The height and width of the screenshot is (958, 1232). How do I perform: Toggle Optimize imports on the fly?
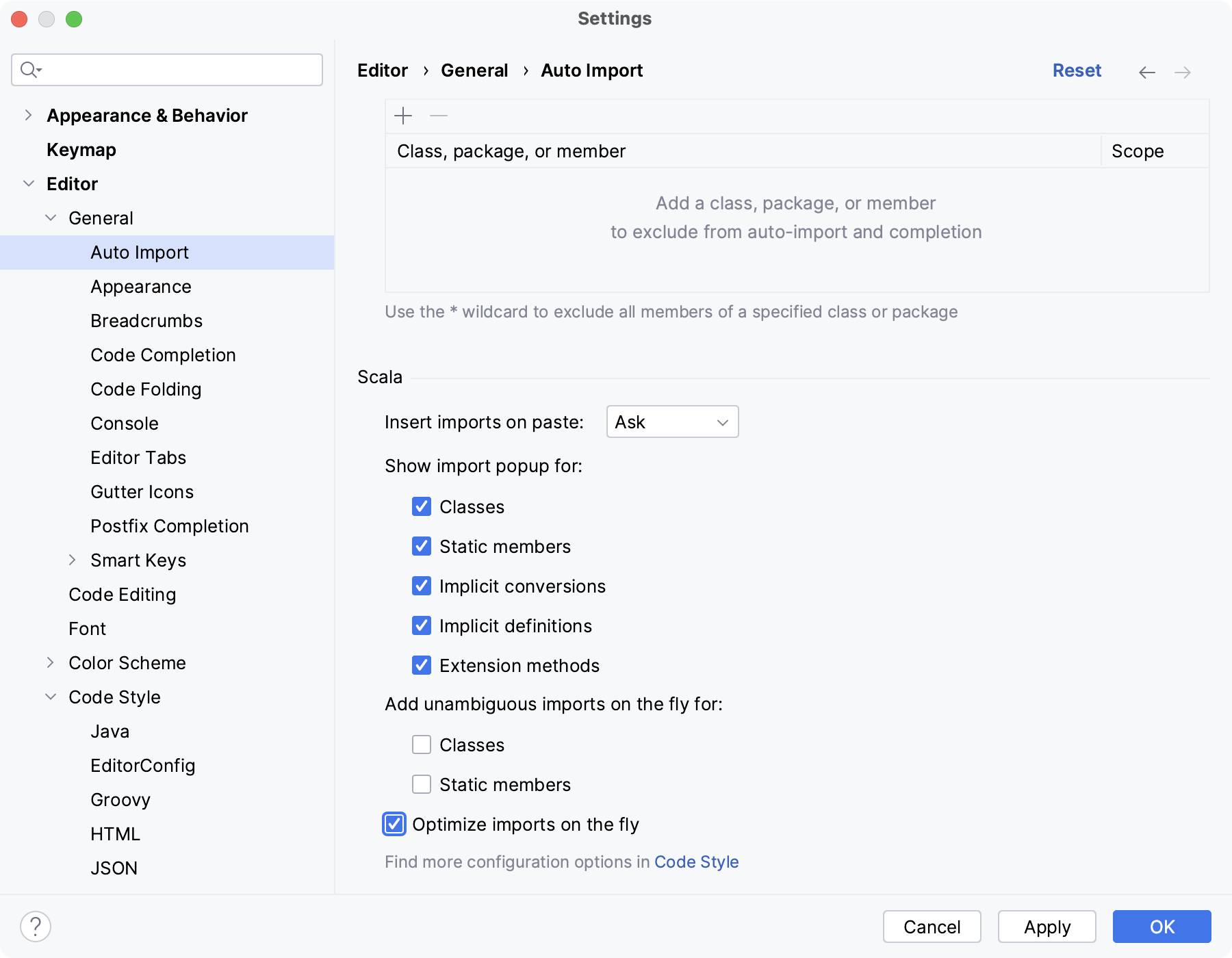click(395, 825)
